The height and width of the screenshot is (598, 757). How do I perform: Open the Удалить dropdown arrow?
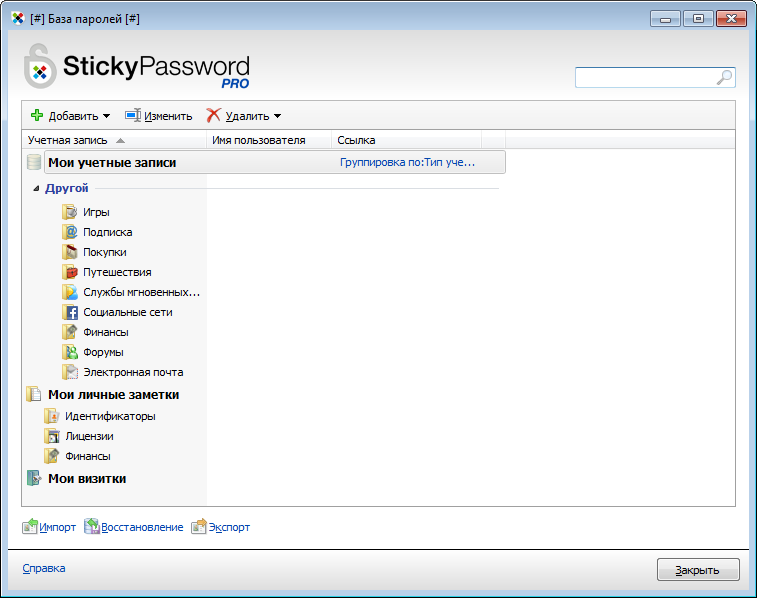[x=278, y=116]
